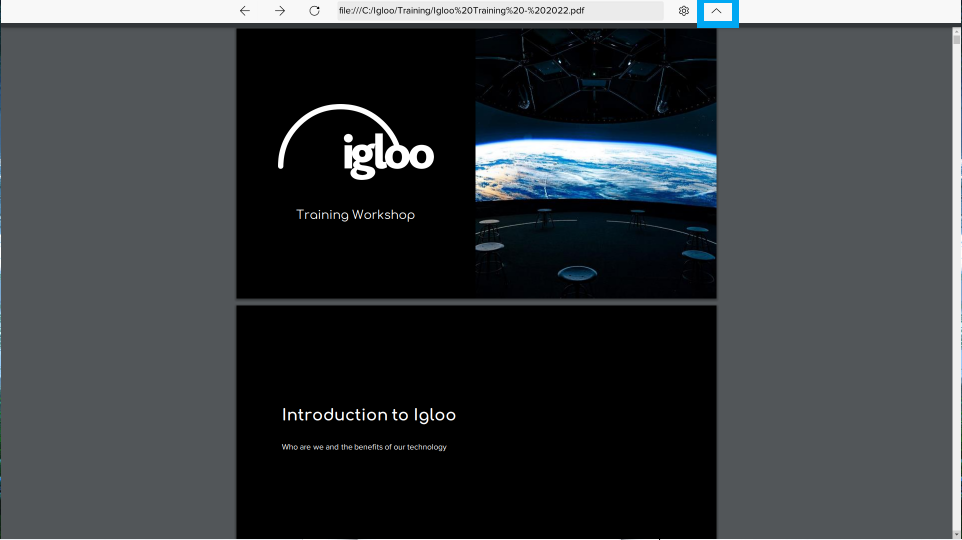Click the "Introduction to Igloo" heading
Screen dimensions: 962x540
[x=368, y=415]
